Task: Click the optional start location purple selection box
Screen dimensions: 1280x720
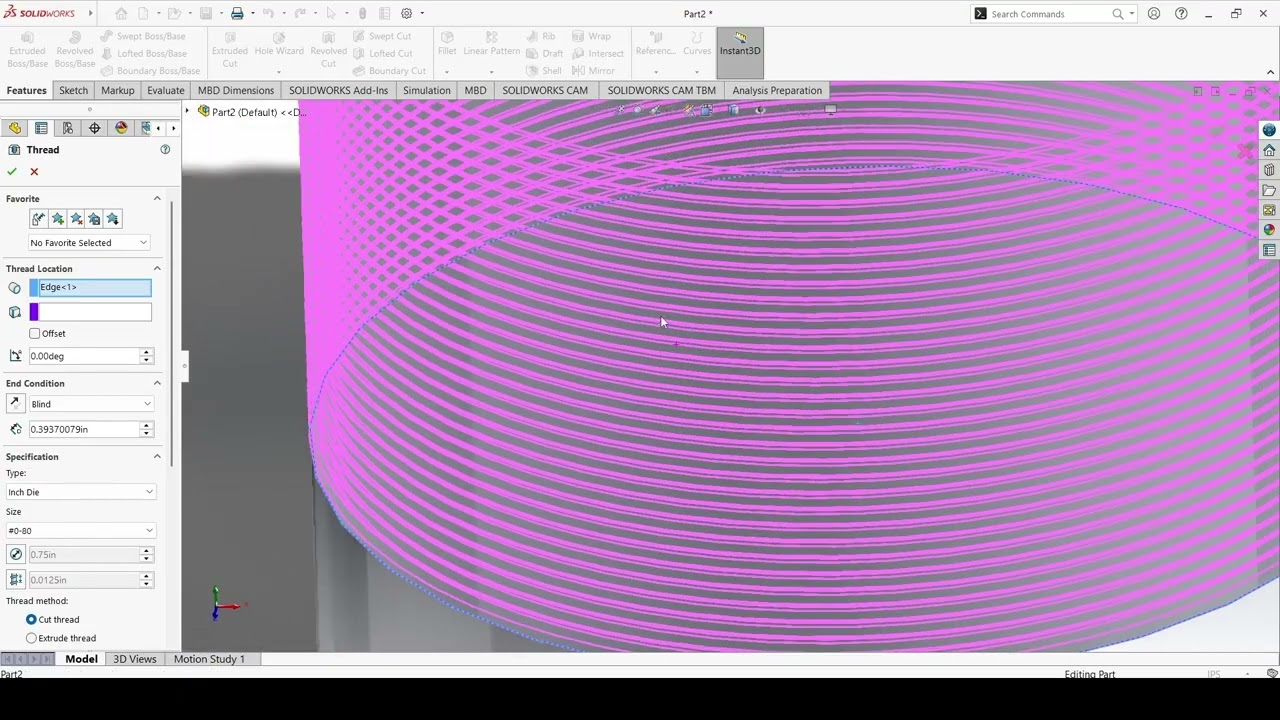Action: (x=90, y=312)
